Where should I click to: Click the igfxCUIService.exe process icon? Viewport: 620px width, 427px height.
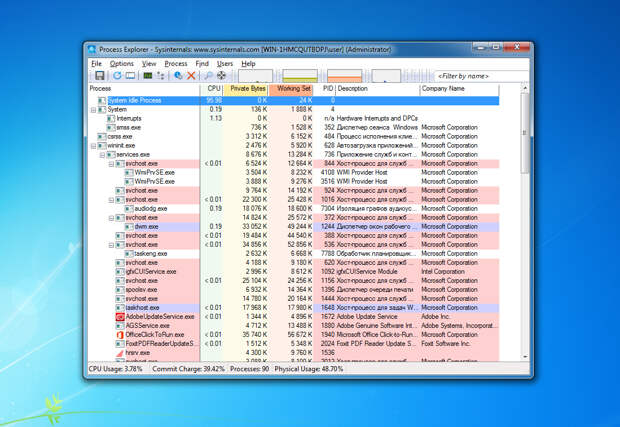120,272
